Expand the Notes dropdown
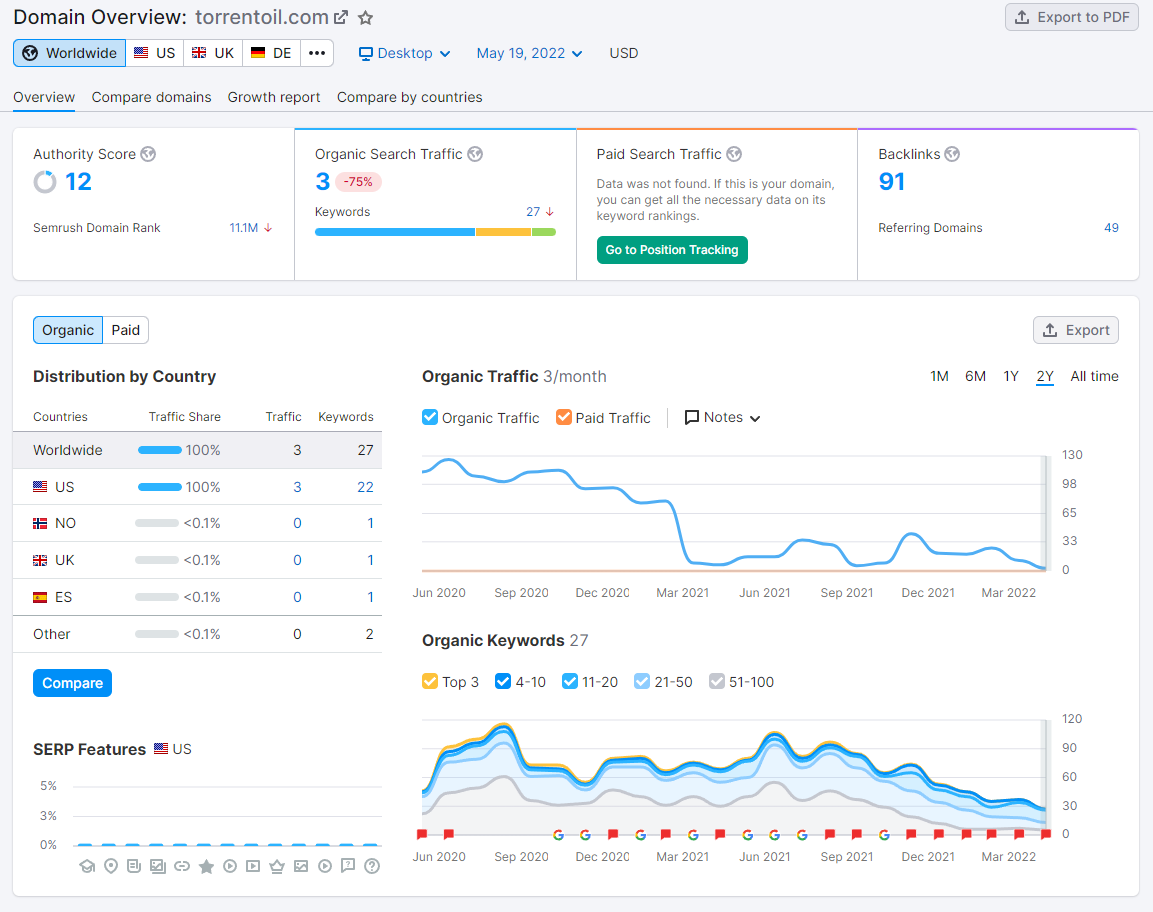 (723, 417)
